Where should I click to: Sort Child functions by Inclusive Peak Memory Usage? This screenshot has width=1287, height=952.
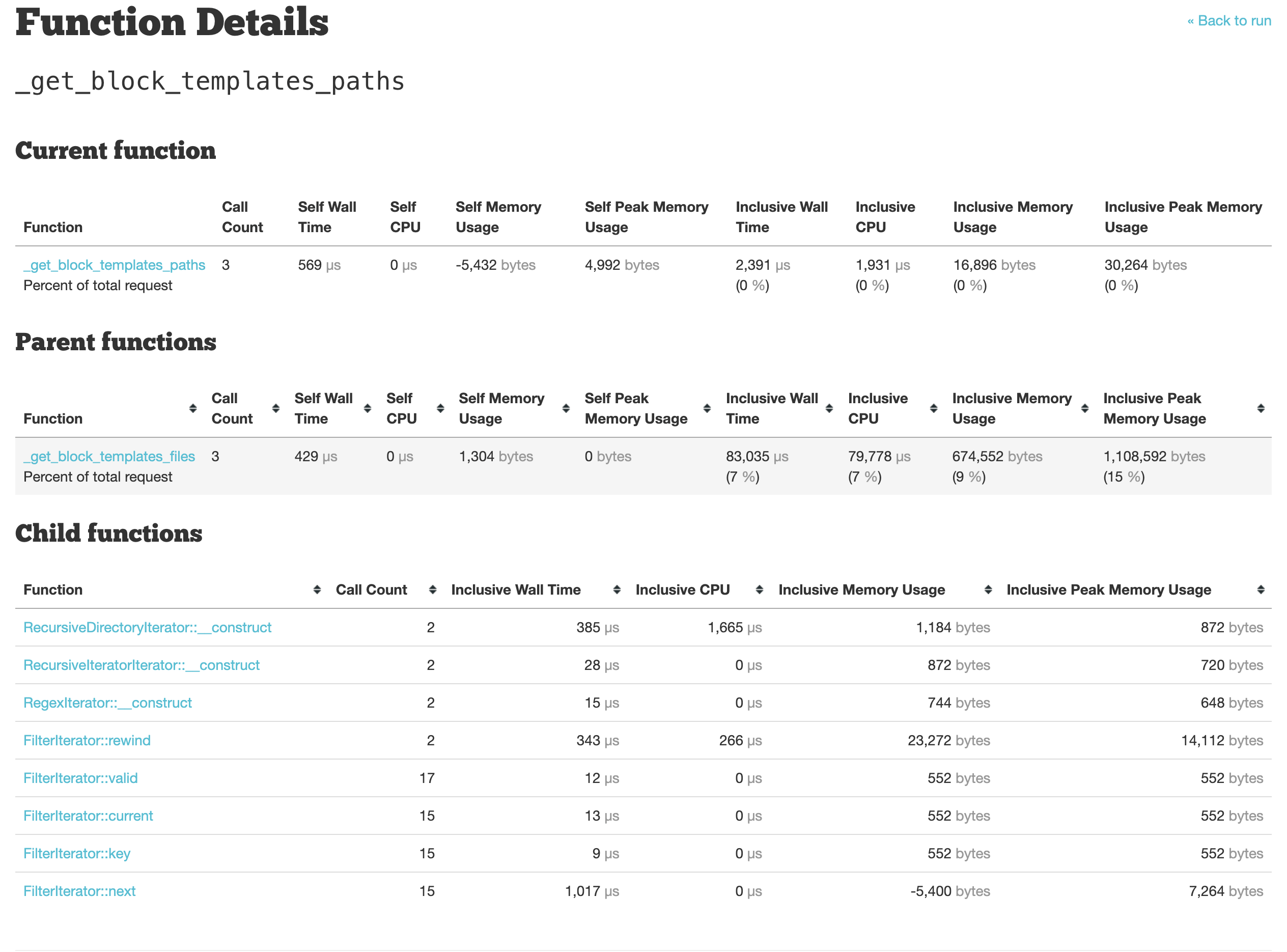[1108, 590]
